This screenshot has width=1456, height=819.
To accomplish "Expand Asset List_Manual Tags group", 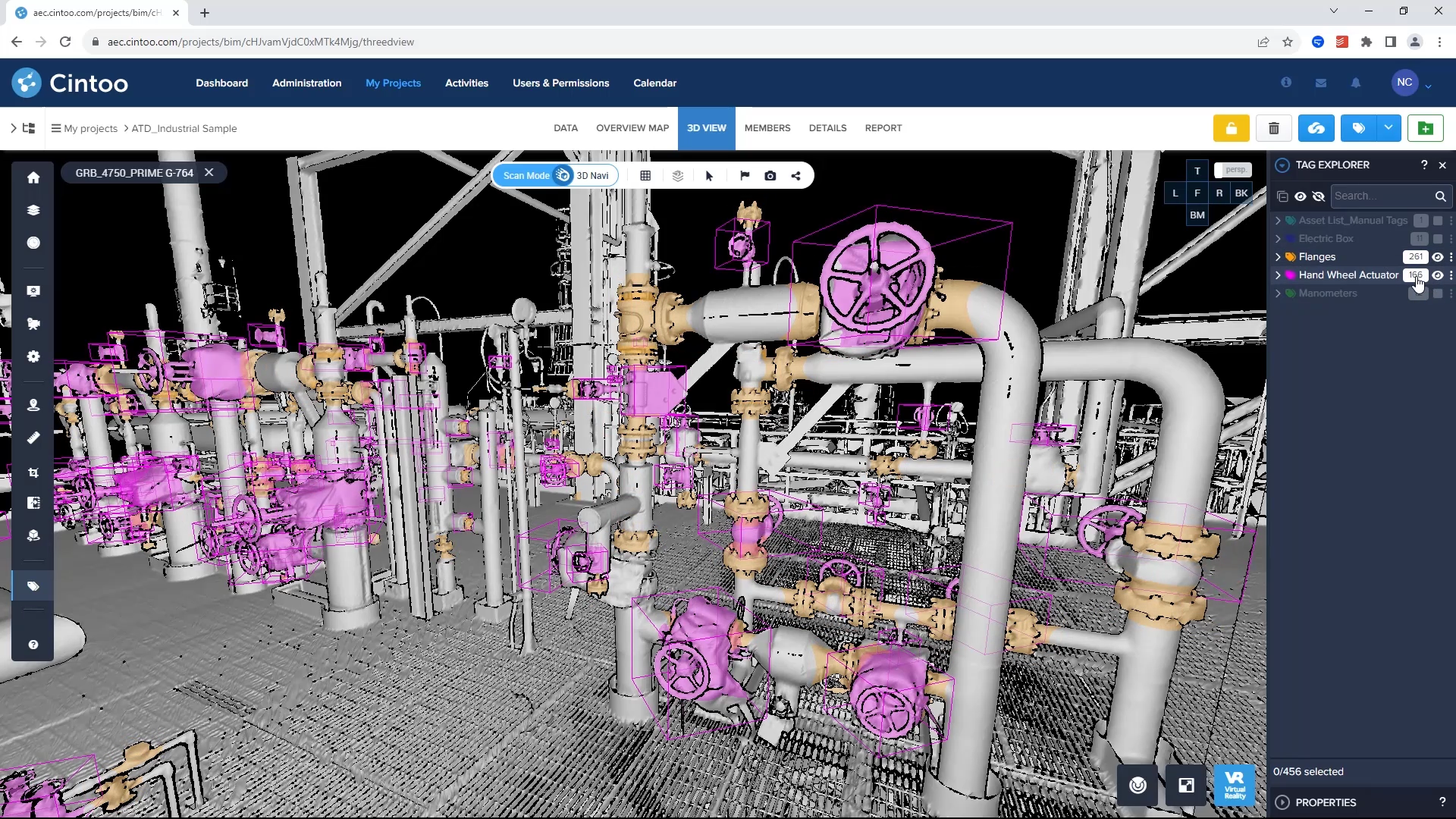I will click(x=1278, y=221).
